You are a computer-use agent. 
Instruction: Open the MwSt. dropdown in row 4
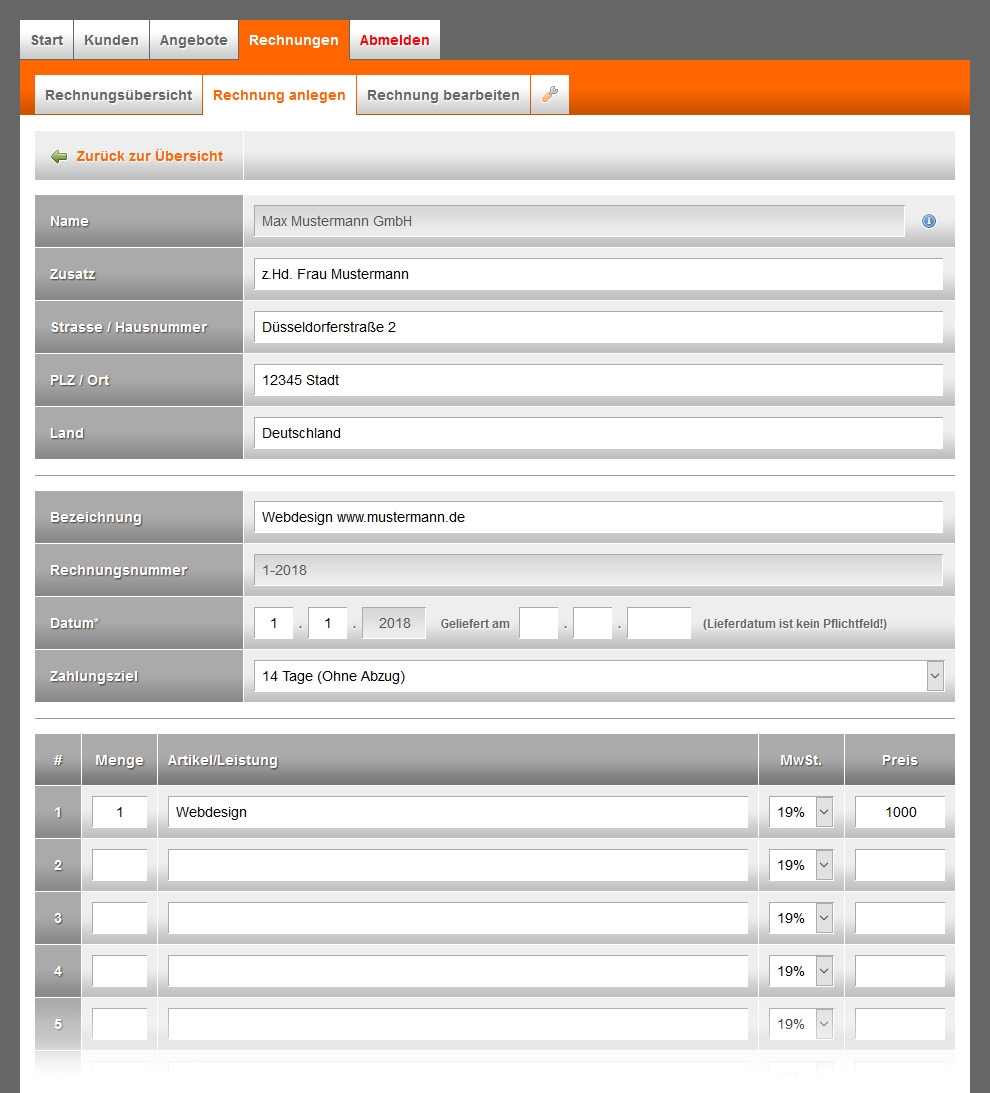pos(801,971)
